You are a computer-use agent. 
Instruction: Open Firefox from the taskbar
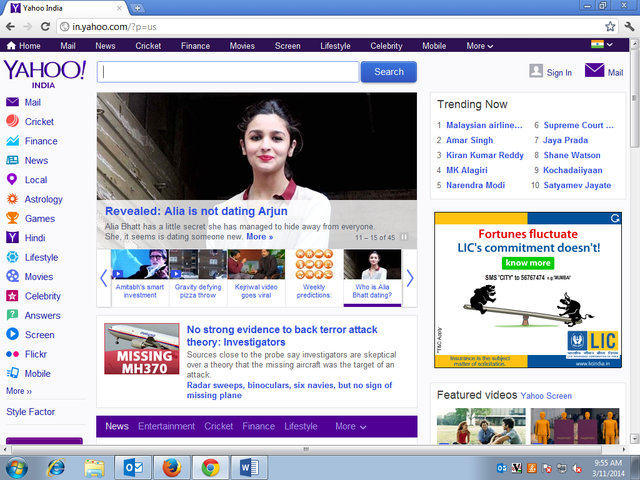click(172, 467)
